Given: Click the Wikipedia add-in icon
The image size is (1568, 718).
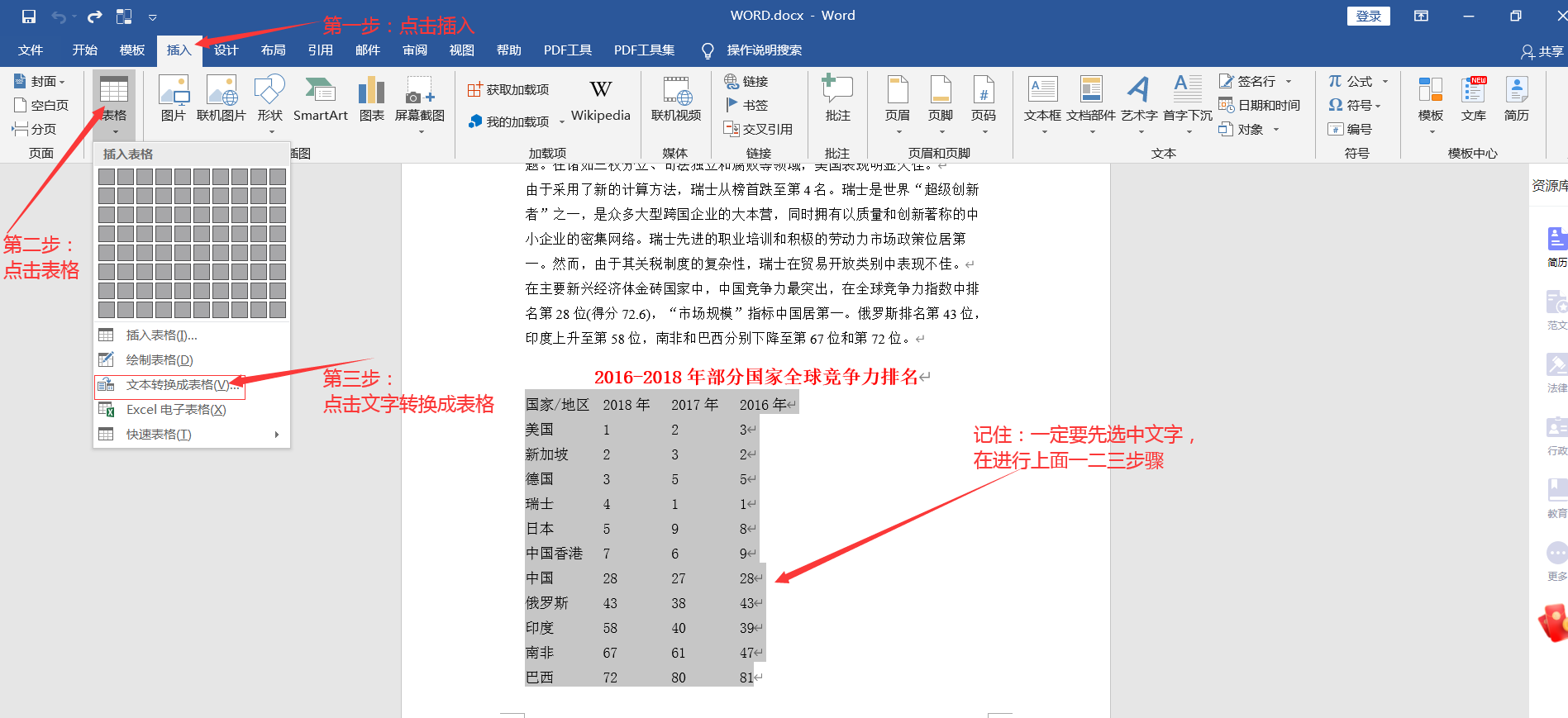Looking at the screenshot, I should tap(601, 98).
